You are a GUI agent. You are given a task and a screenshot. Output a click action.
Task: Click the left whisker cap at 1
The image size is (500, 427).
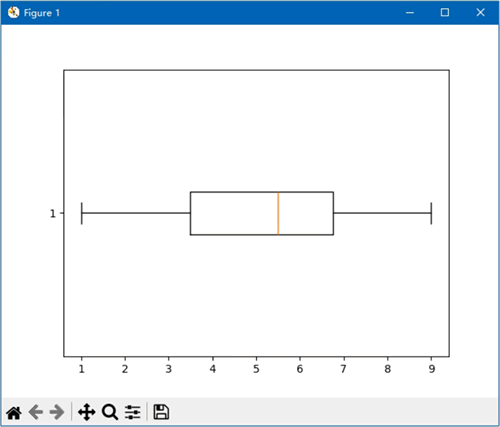click(82, 213)
